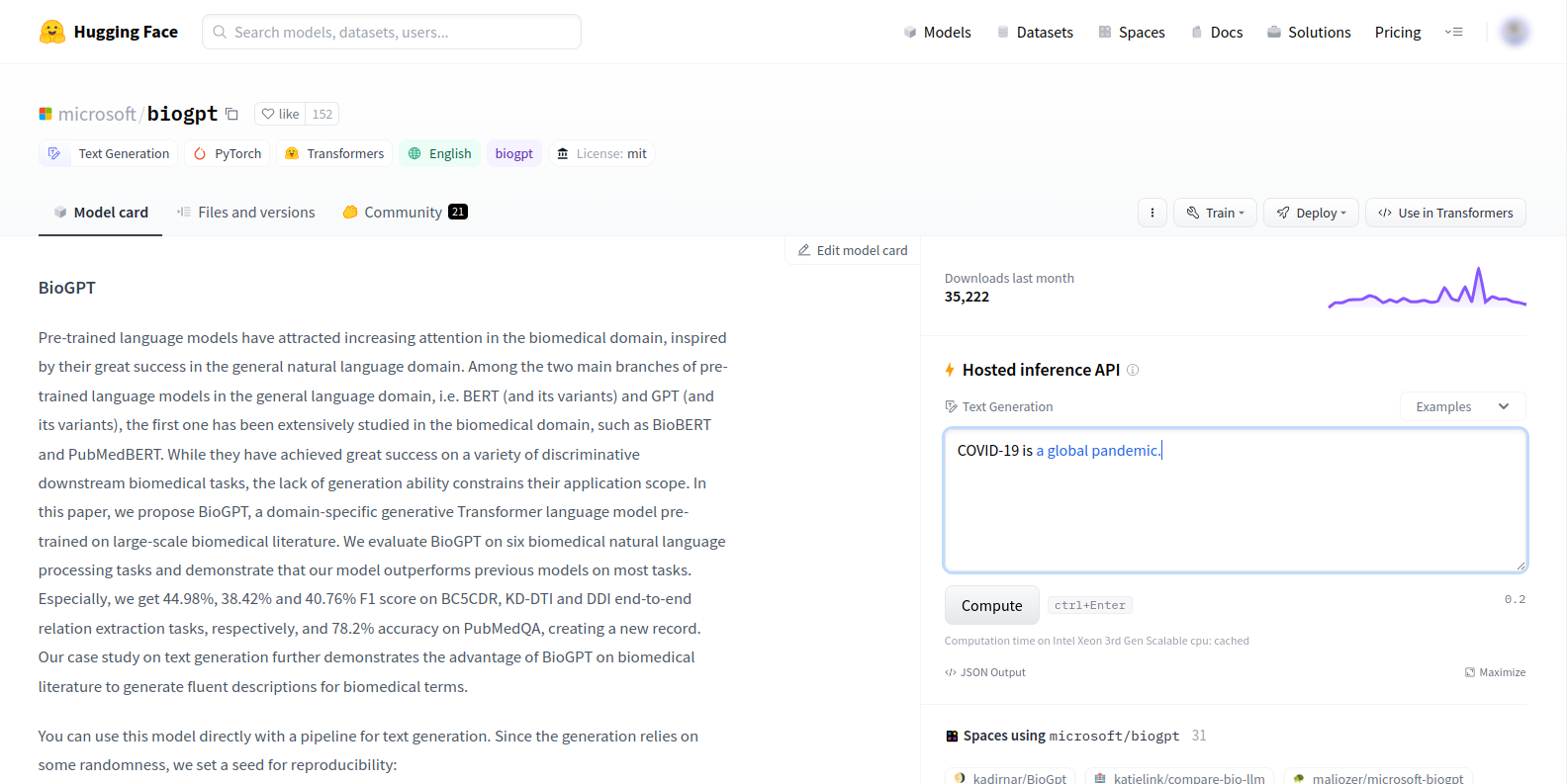Click the downloads last month chart
The image size is (1567, 784).
pos(1427,288)
